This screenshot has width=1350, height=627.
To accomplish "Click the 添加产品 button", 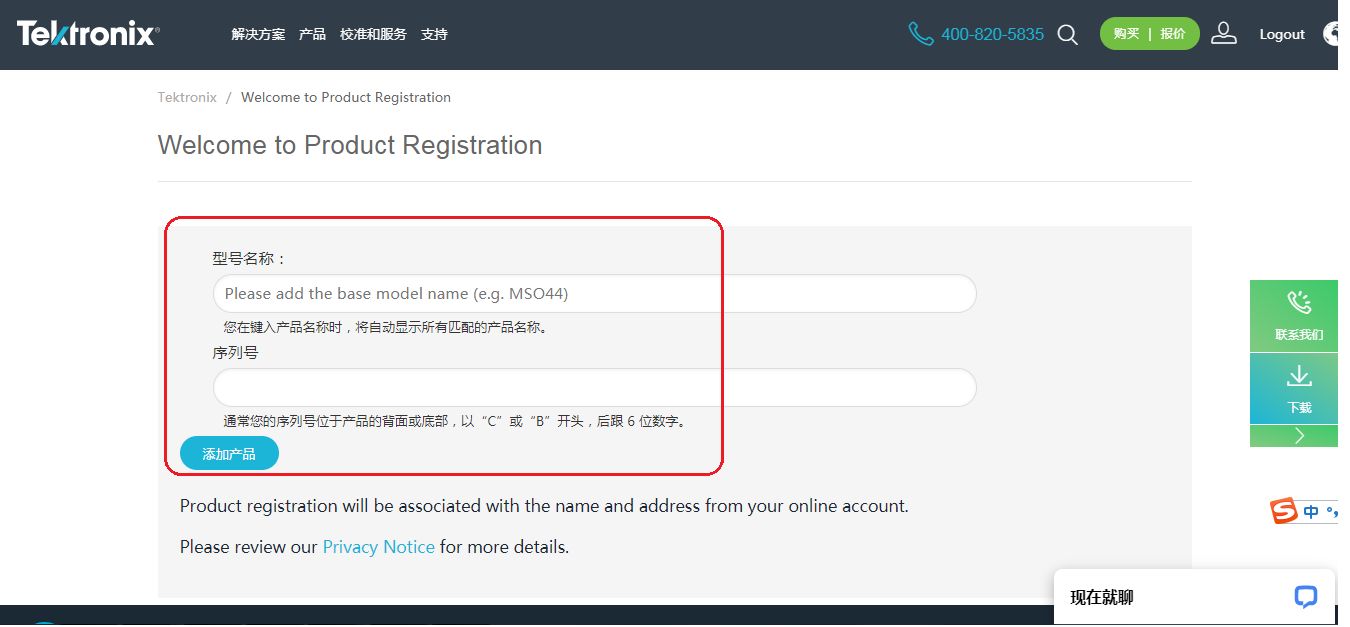I will pyautogui.click(x=229, y=454).
